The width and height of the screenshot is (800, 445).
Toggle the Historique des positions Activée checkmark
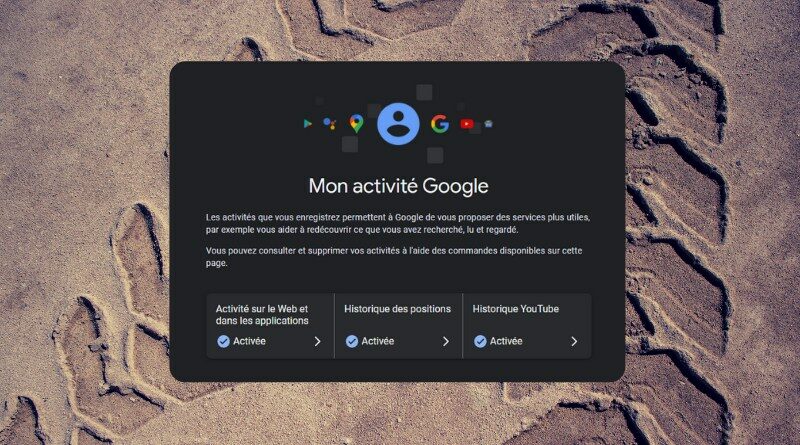pyautogui.click(x=352, y=341)
